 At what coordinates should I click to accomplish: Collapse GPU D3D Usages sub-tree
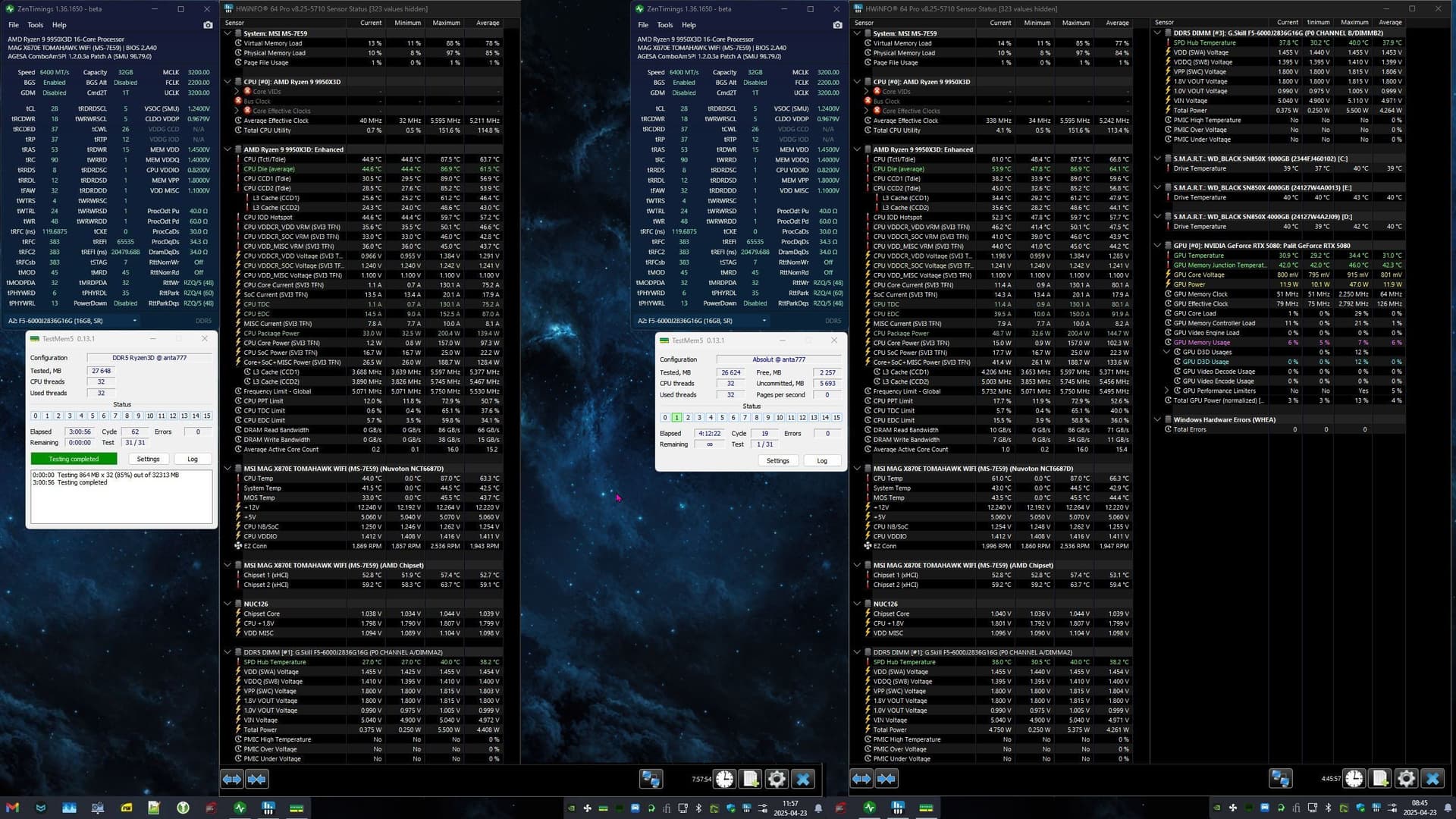click(x=1167, y=352)
